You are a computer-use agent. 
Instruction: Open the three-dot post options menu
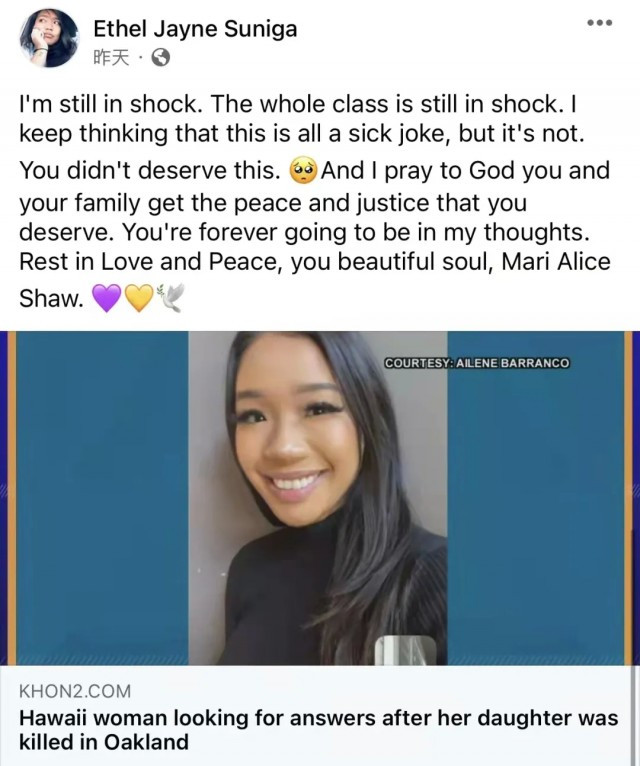pyautogui.click(x=599, y=22)
